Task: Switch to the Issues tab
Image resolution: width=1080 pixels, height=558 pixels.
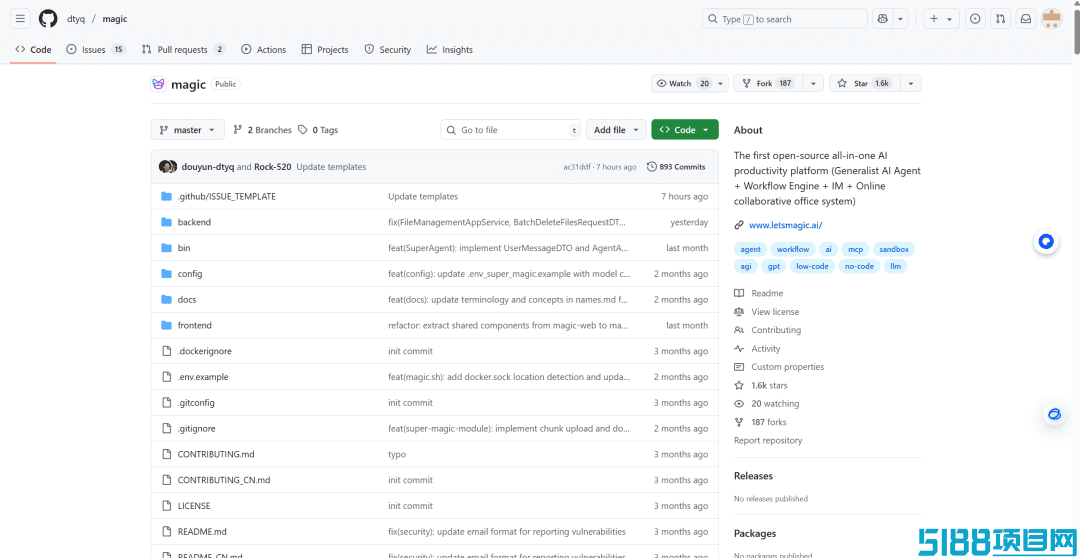Action: 96,50
